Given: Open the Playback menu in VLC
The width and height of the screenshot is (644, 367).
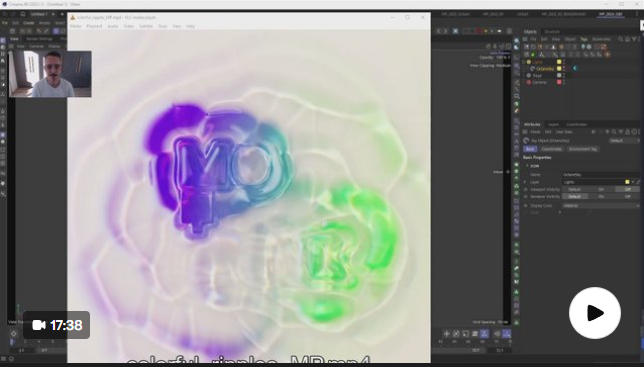Looking at the screenshot, I should (x=94, y=26).
